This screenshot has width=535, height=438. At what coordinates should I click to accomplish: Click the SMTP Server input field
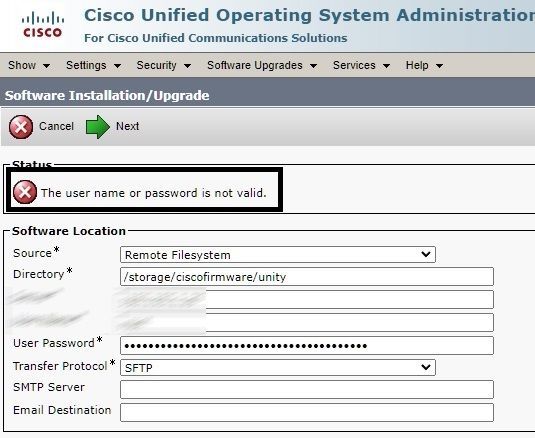307,390
